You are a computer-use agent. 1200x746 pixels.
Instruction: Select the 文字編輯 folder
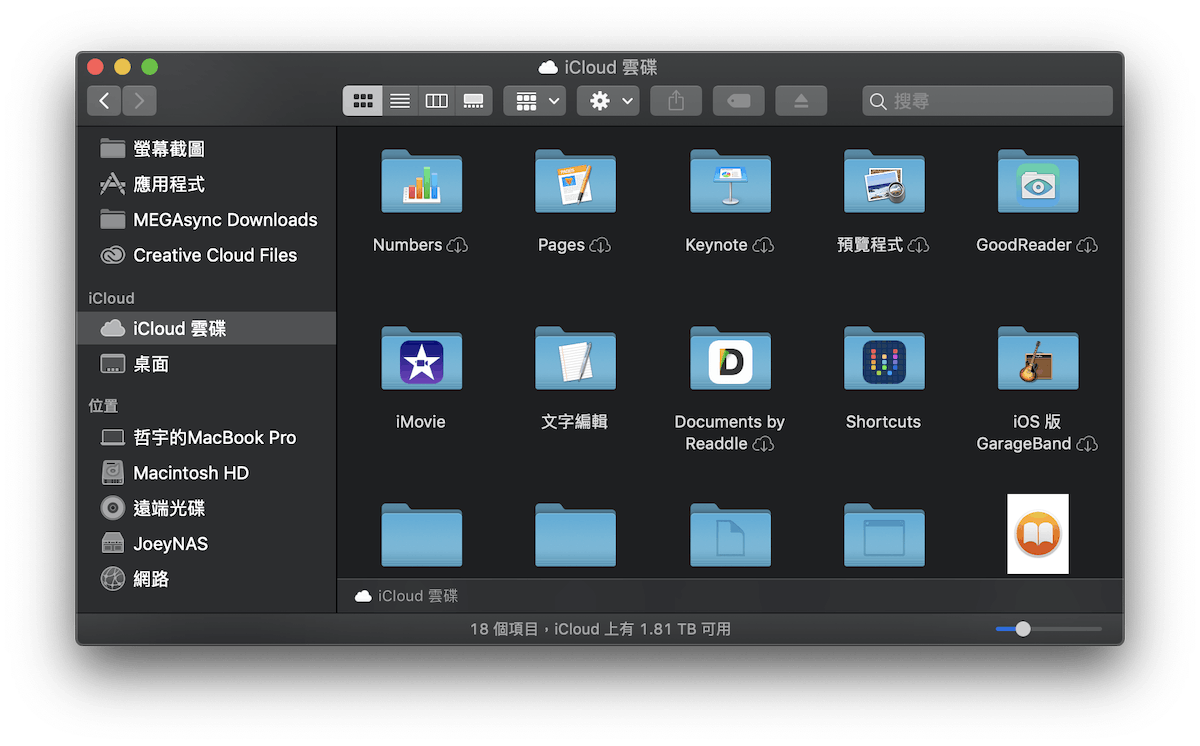575,359
